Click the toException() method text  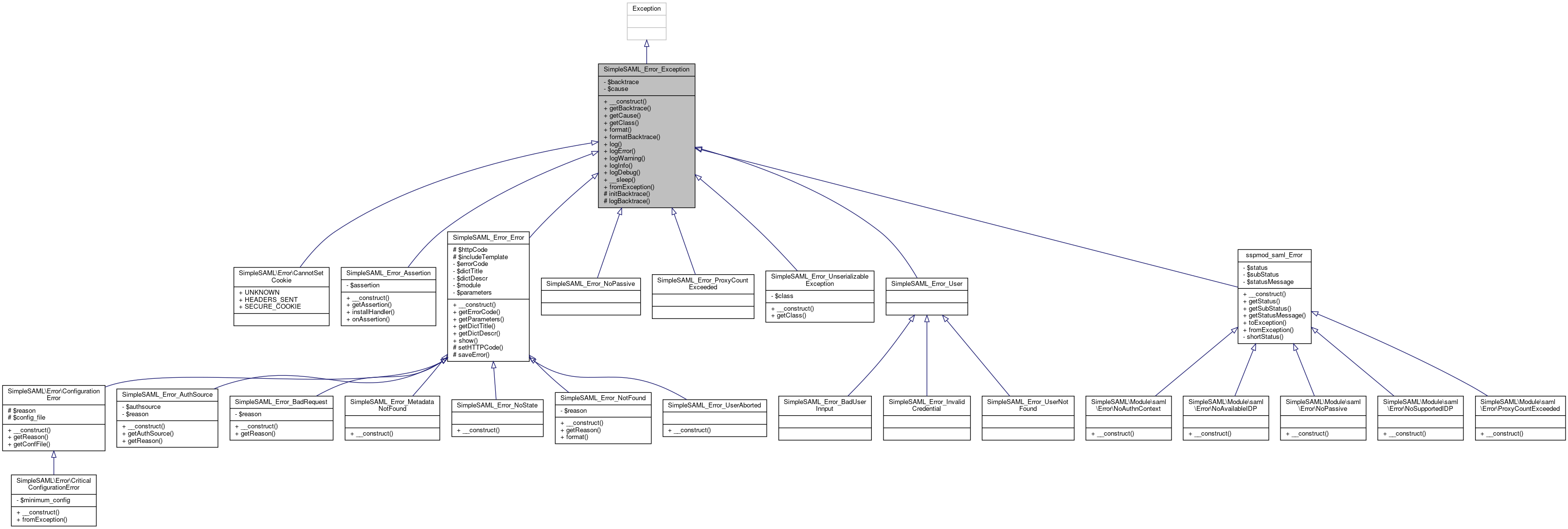[1264, 323]
